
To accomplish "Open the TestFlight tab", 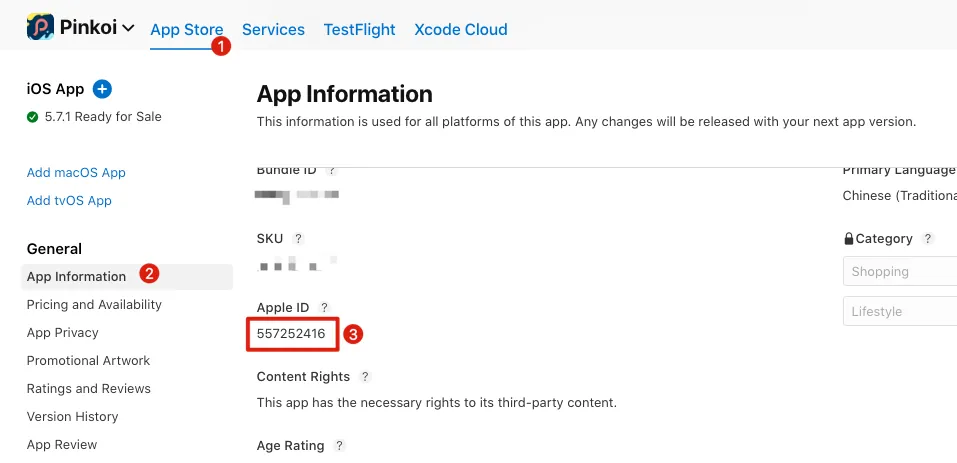I will point(359,30).
